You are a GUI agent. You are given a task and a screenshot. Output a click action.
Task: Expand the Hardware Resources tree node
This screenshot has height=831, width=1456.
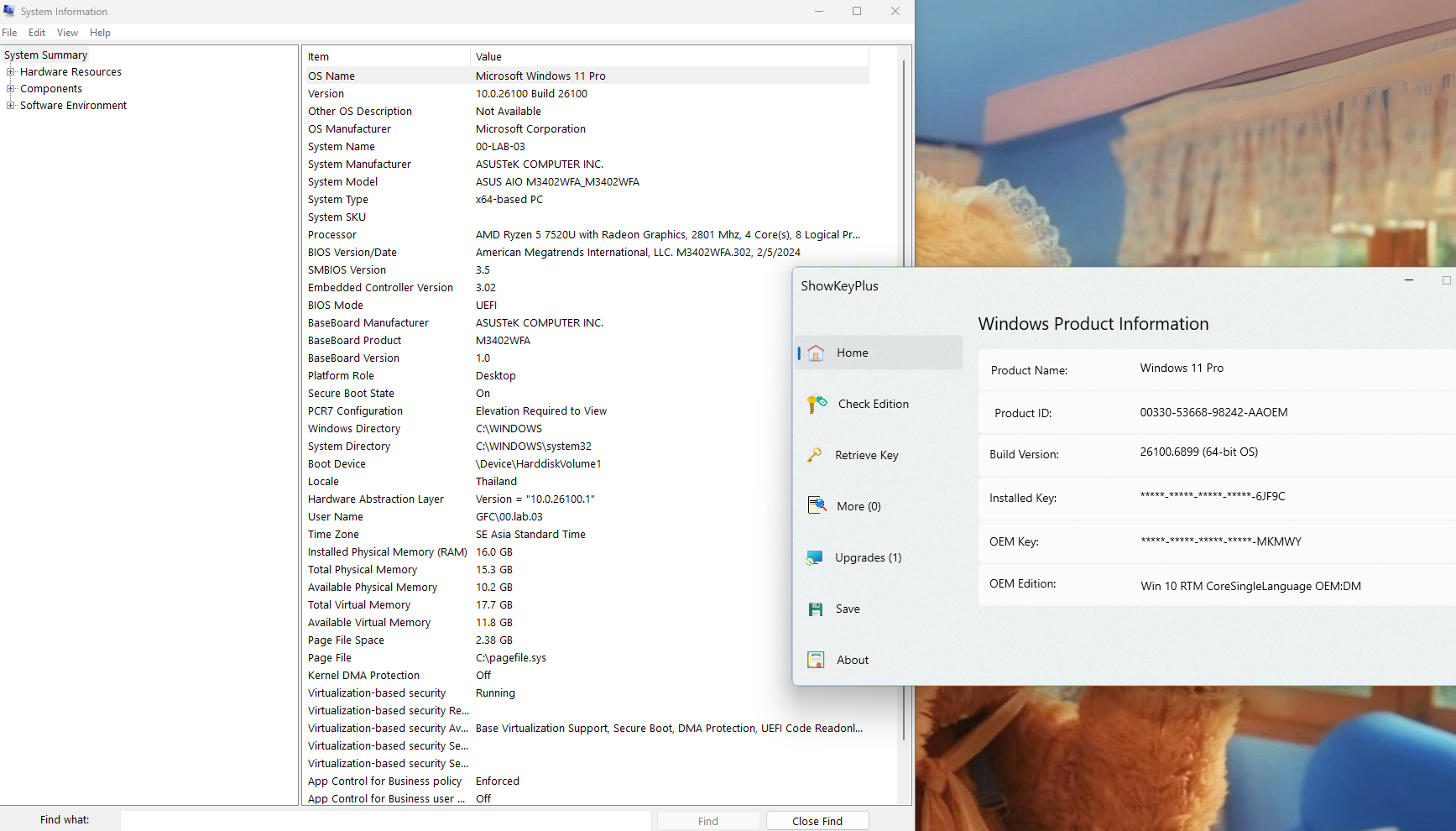click(11, 72)
